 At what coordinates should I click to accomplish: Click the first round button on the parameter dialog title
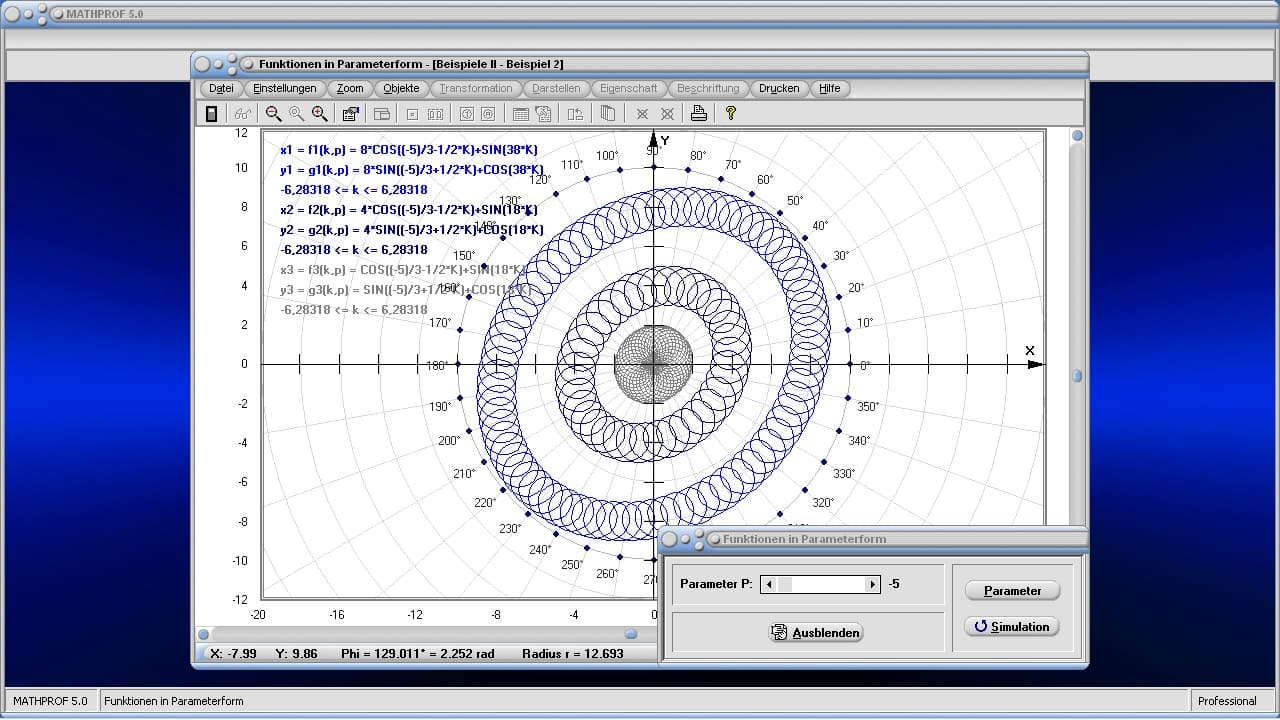point(669,539)
